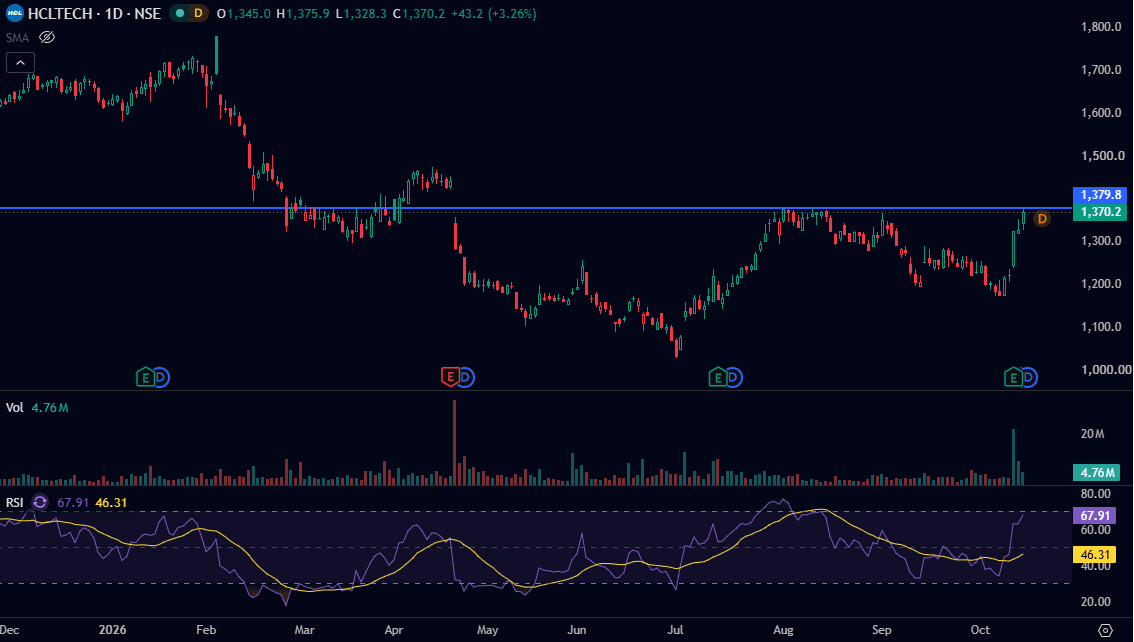The width and height of the screenshot is (1134, 642).
Task: Click the green 4.76 M volume axis label
Action: pos(1096,473)
